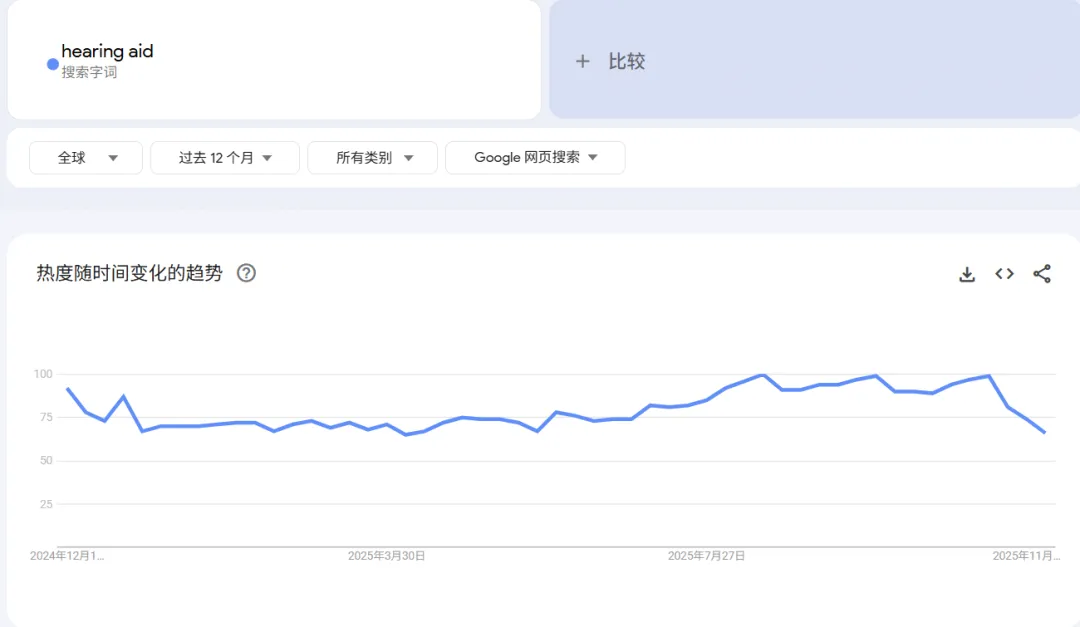The height and width of the screenshot is (627, 1080).
Task: Open the embed code view
Action: [x=1004, y=273]
